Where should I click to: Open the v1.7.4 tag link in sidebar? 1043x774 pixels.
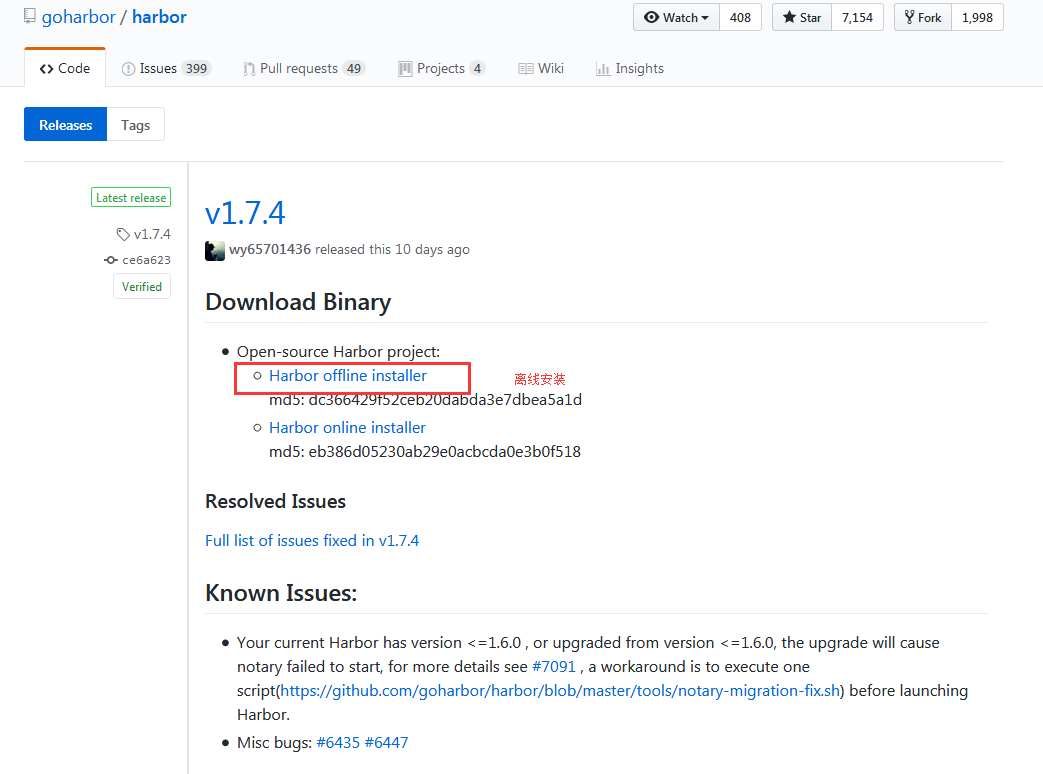[152, 234]
